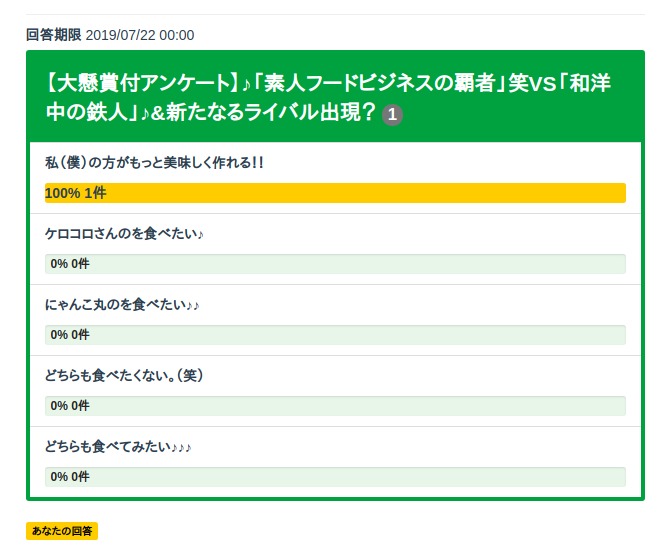The height and width of the screenshot is (549, 660).
Task: Click the yellow 100% result bar
Action: coord(400,193)
